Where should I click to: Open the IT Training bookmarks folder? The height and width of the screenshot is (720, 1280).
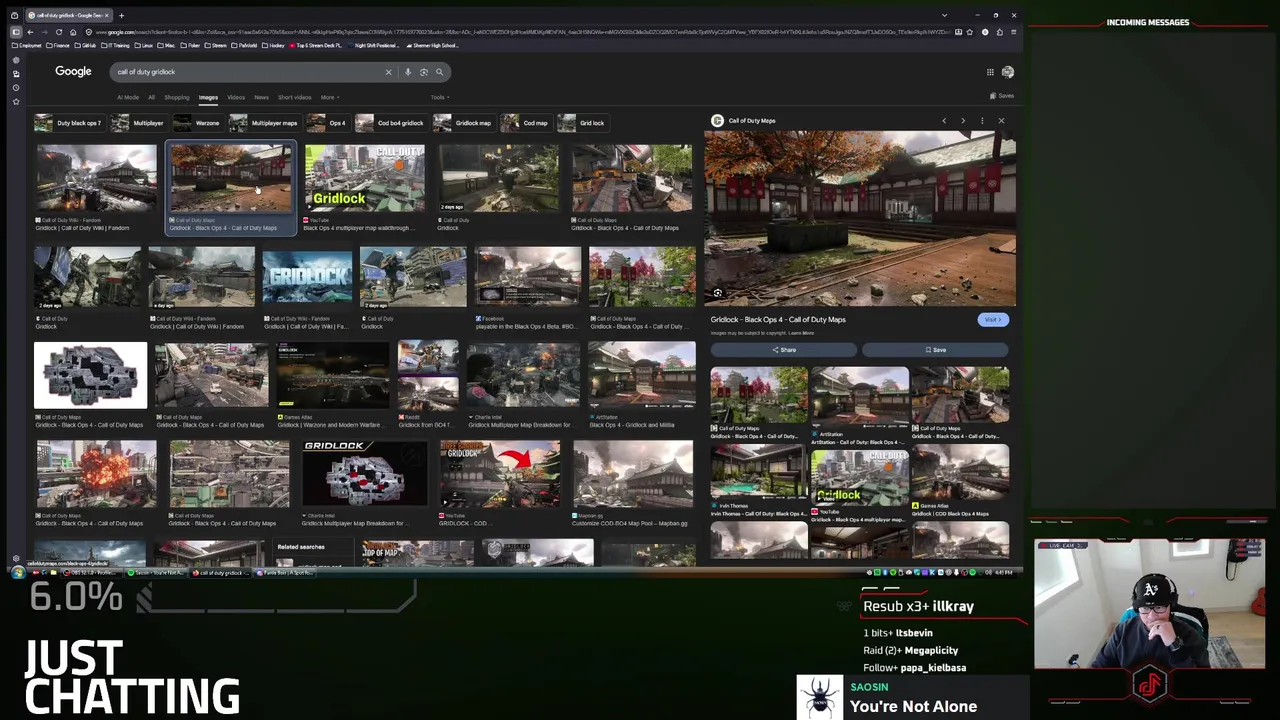pyautogui.click(x=116, y=46)
